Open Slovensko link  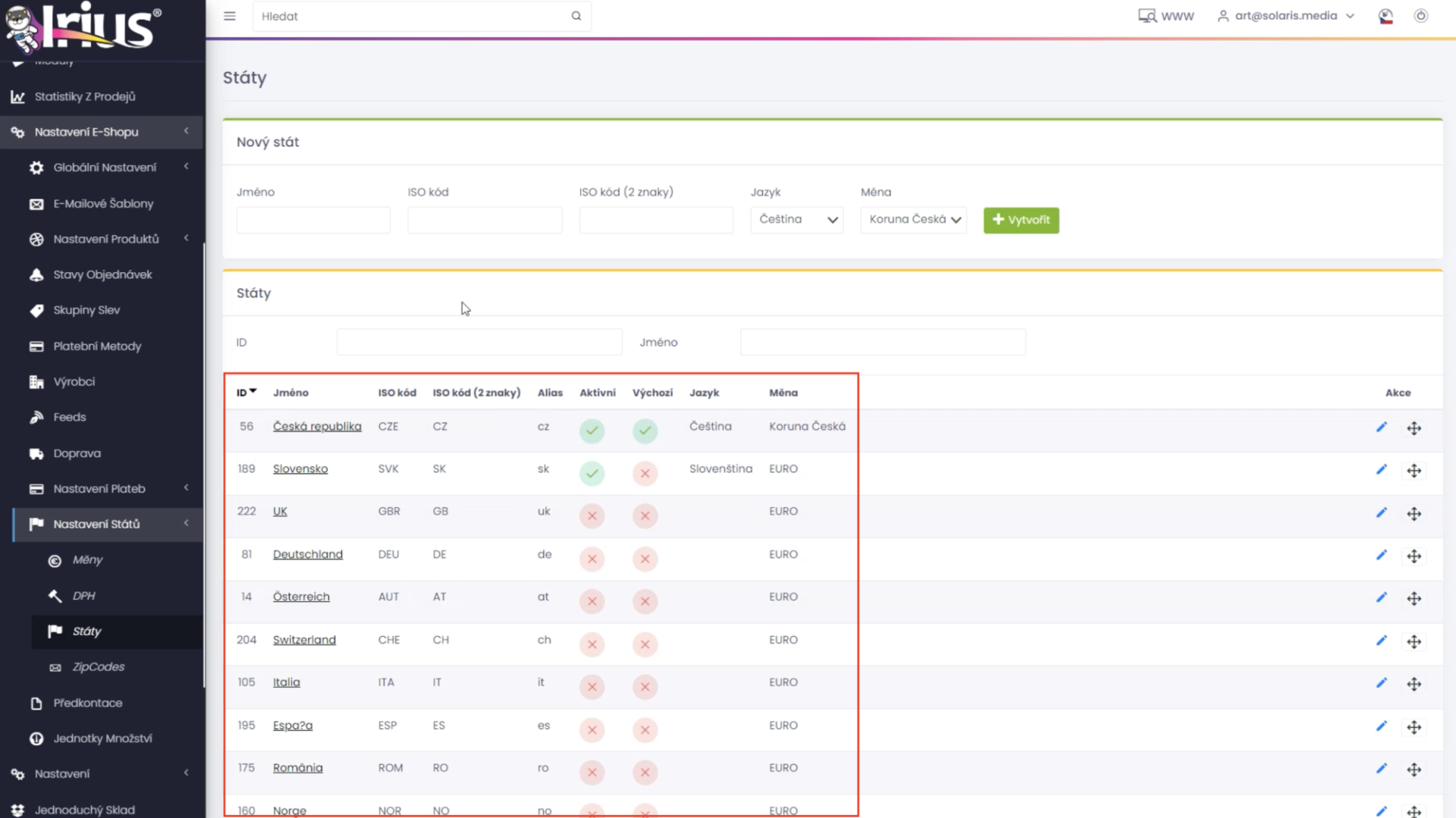tap(300, 469)
